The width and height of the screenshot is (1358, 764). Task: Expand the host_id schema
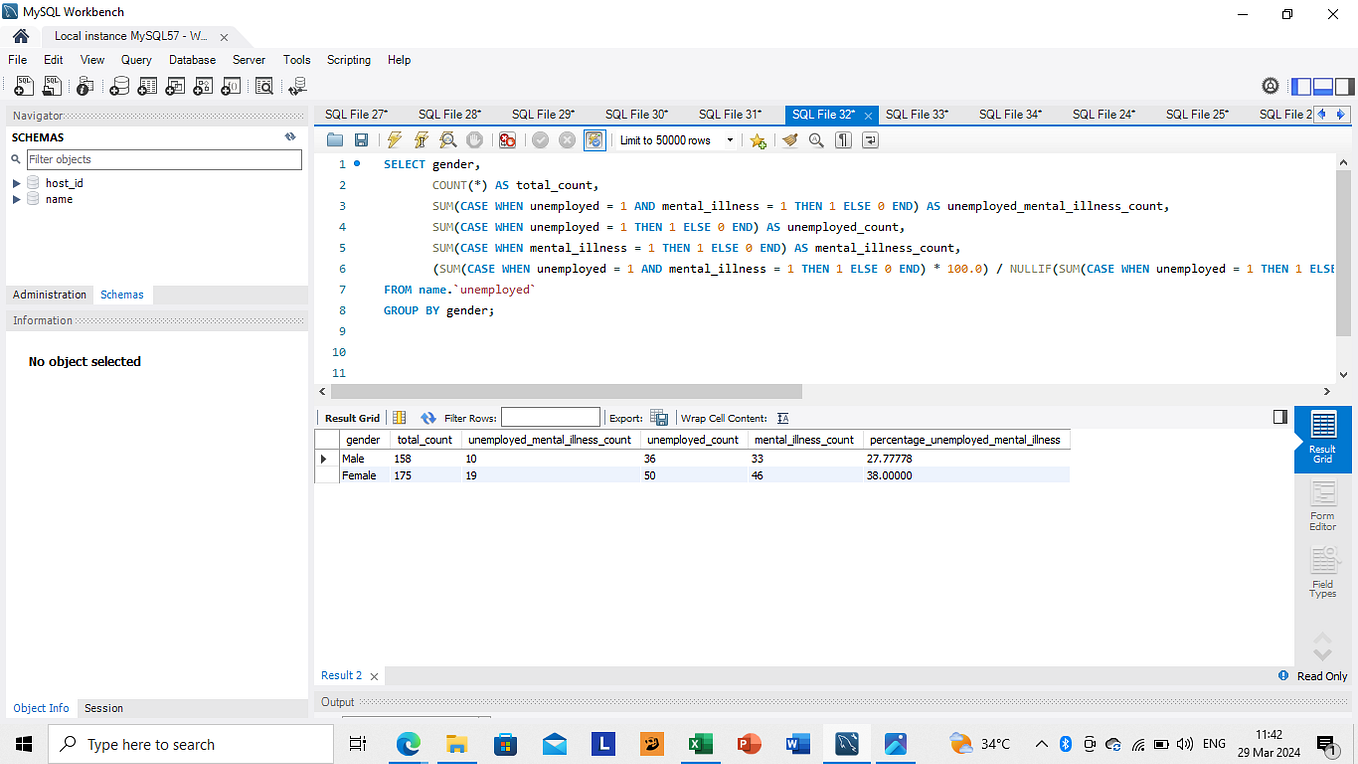(x=16, y=183)
